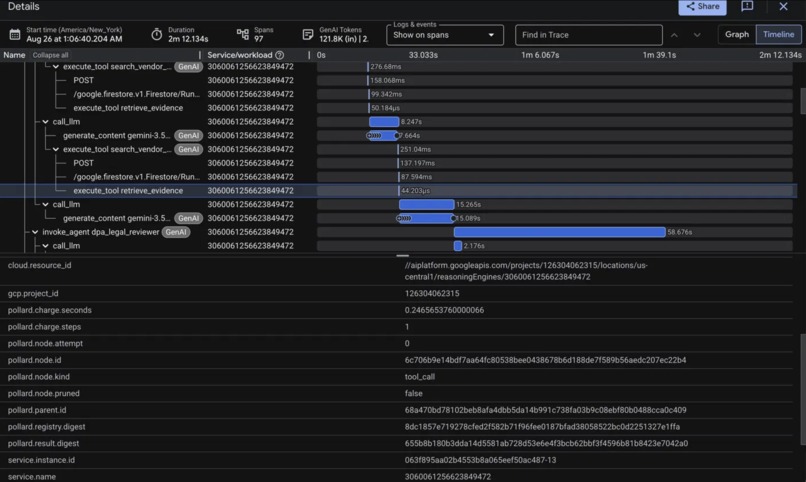Click event markers on the 7.664s bar
This screenshot has width=806, height=482.
click(x=374, y=136)
